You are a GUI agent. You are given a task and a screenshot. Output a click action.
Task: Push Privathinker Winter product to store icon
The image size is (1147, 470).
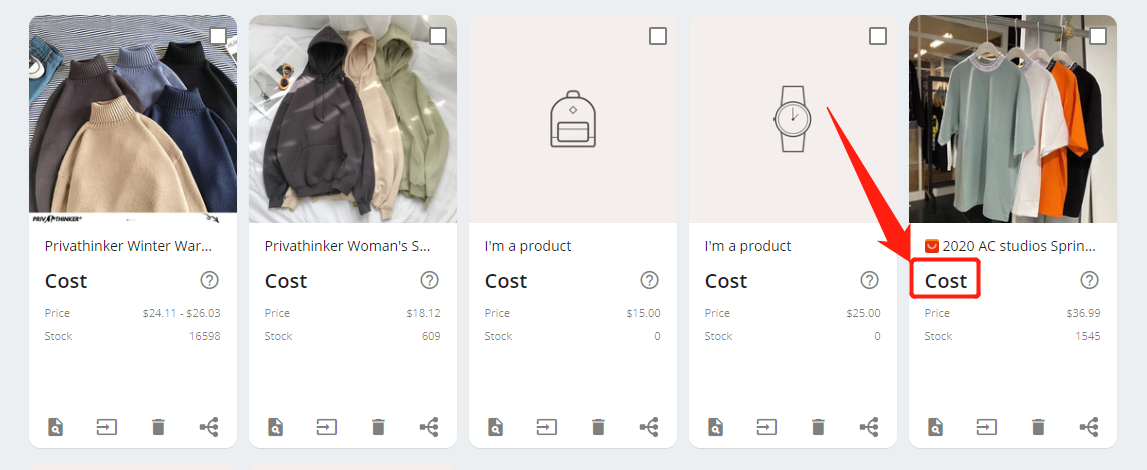point(107,426)
